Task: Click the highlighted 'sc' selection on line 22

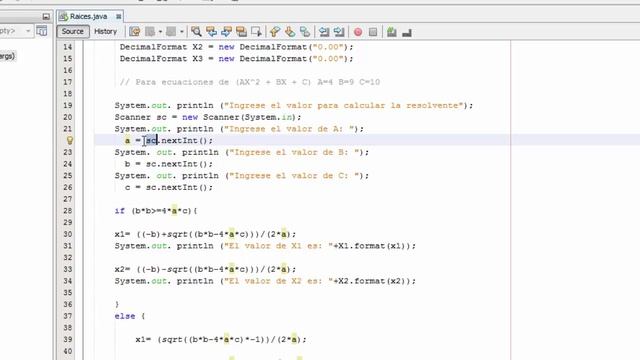Action: [x=151, y=140]
